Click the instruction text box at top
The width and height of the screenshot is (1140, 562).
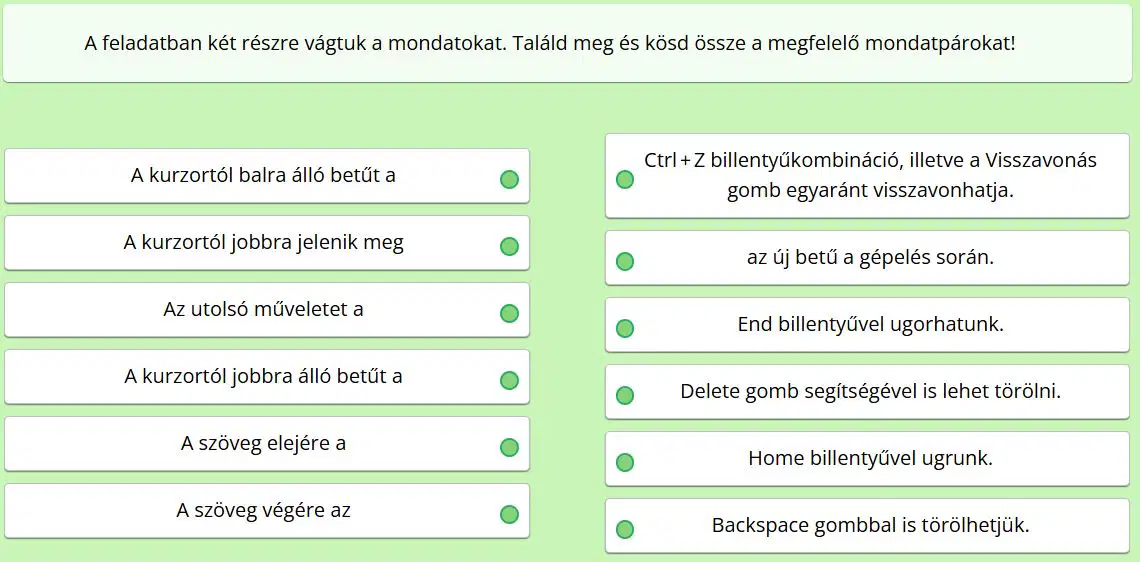point(570,44)
